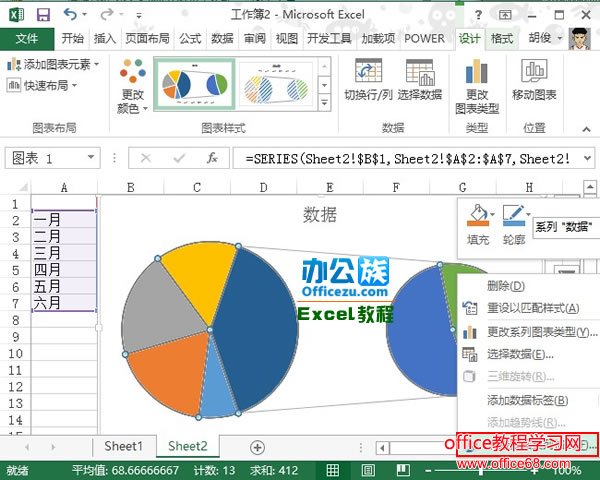Click into the SERIES formula bar
The image size is (600, 480).
point(408,158)
